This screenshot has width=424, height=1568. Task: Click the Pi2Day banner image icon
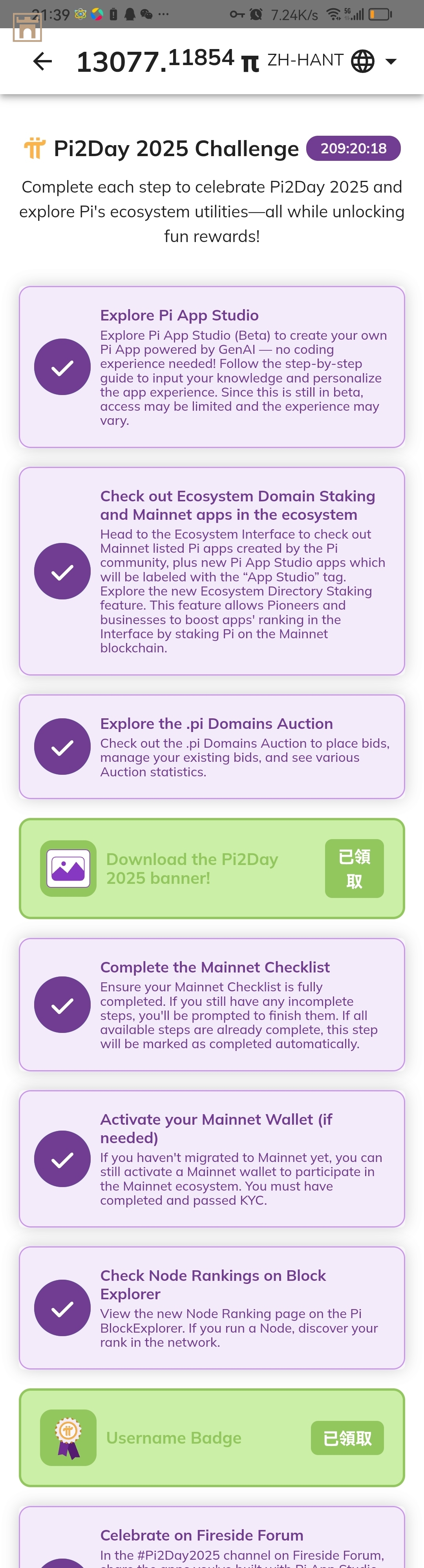68,868
